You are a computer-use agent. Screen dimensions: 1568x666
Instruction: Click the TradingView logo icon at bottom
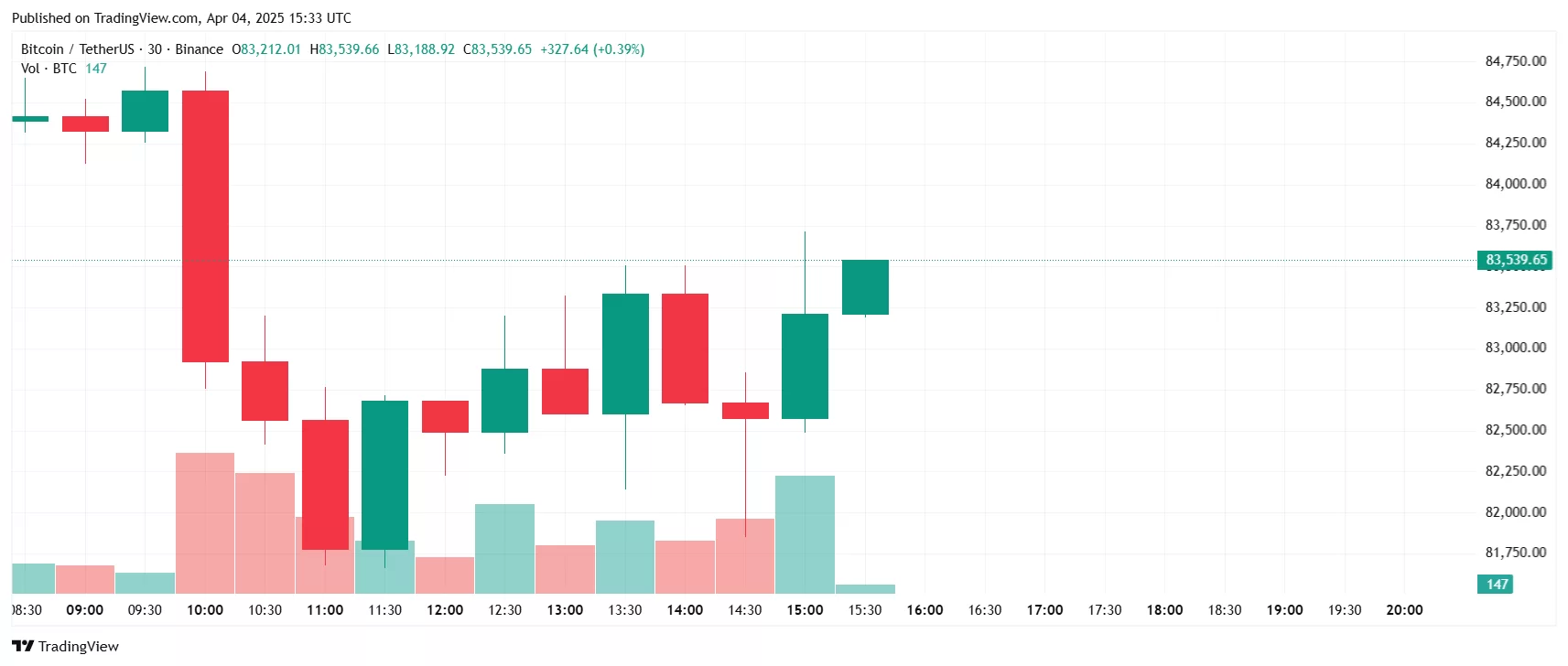[23, 646]
